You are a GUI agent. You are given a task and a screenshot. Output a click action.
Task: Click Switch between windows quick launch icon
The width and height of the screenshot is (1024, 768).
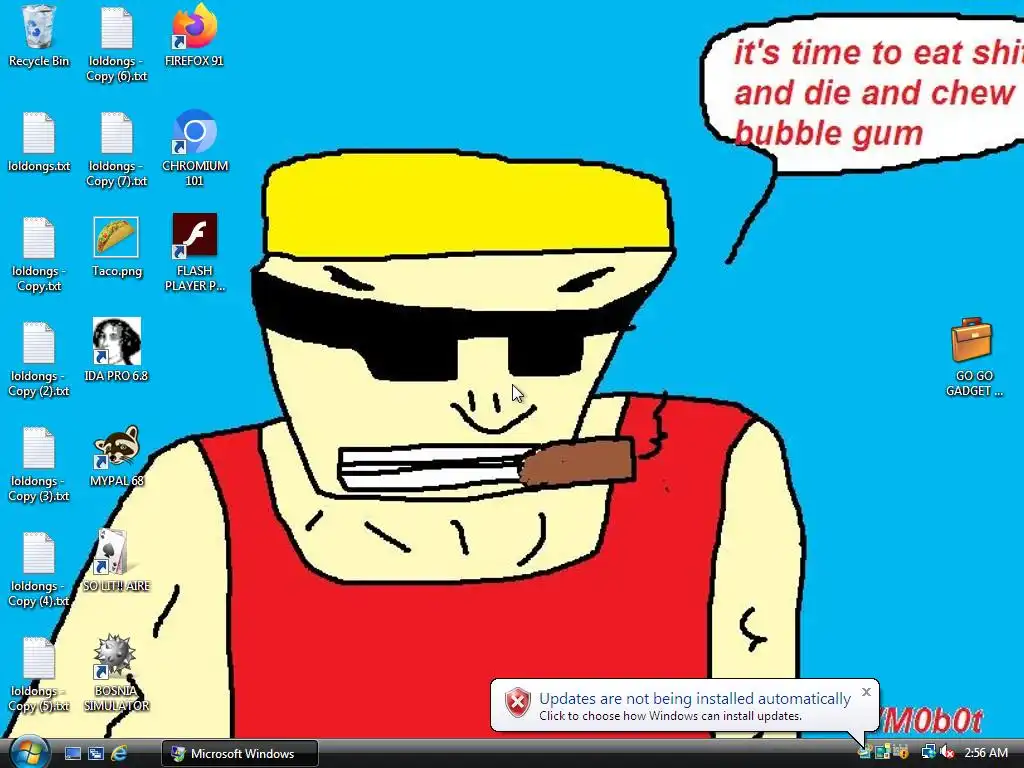coord(95,754)
